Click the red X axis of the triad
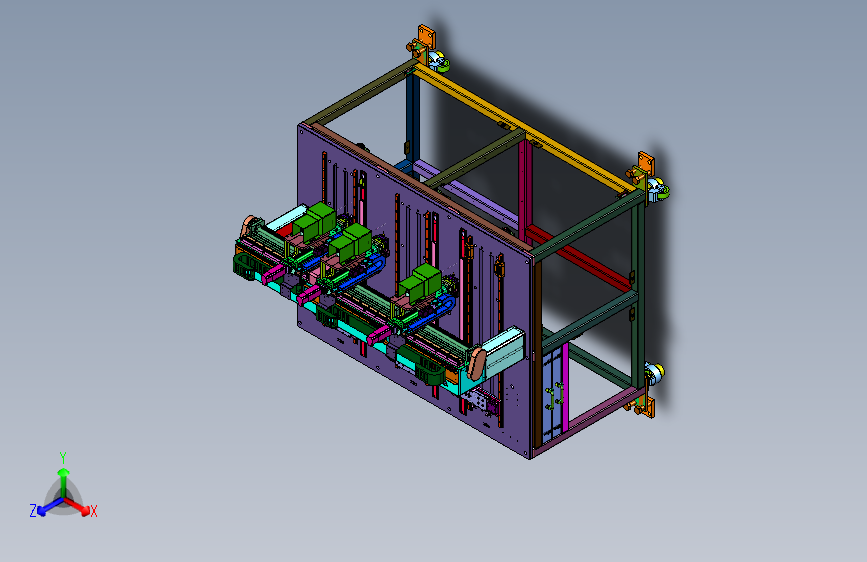867x562 pixels. point(78,506)
